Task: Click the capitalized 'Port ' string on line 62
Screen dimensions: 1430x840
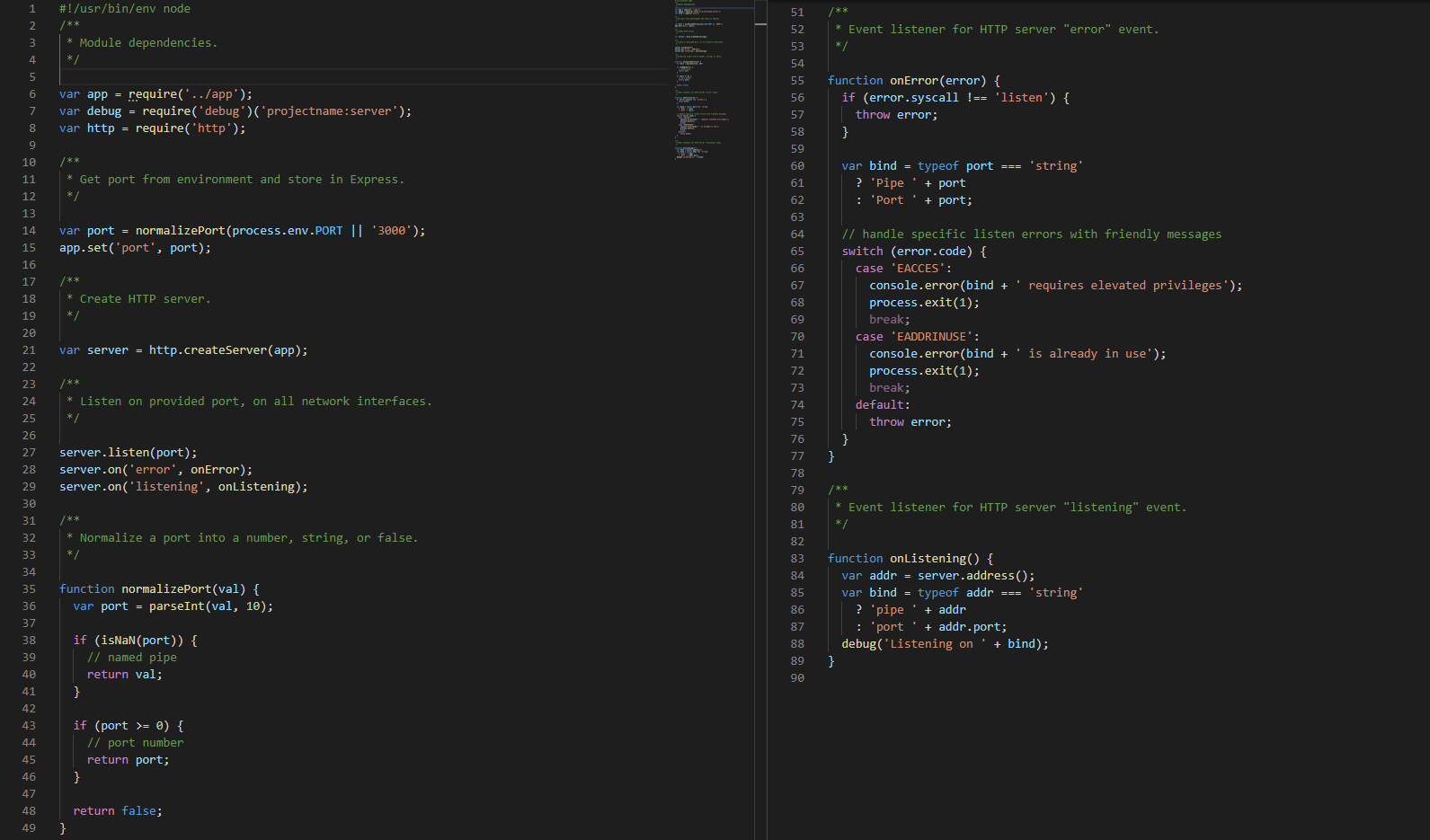Action: coord(893,199)
